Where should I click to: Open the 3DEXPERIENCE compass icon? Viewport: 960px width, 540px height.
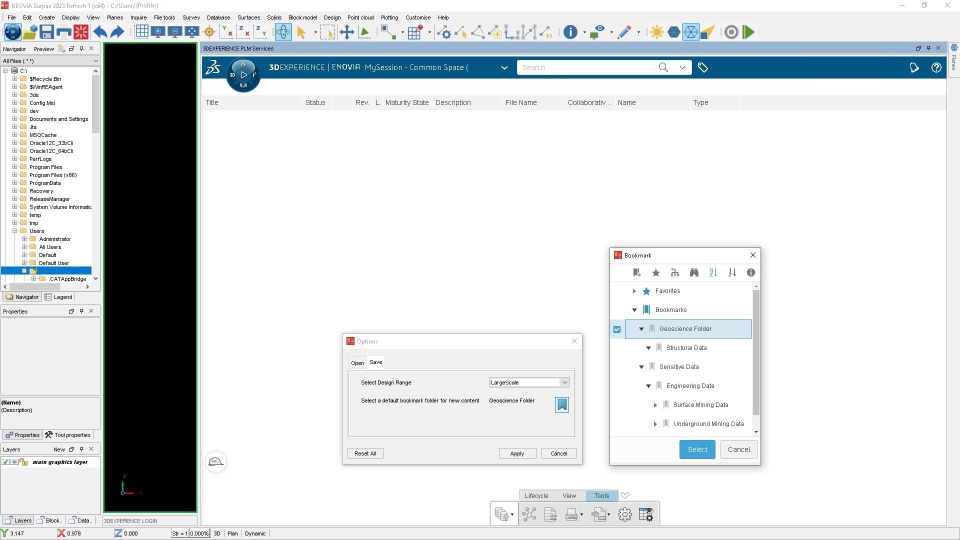click(243, 75)
